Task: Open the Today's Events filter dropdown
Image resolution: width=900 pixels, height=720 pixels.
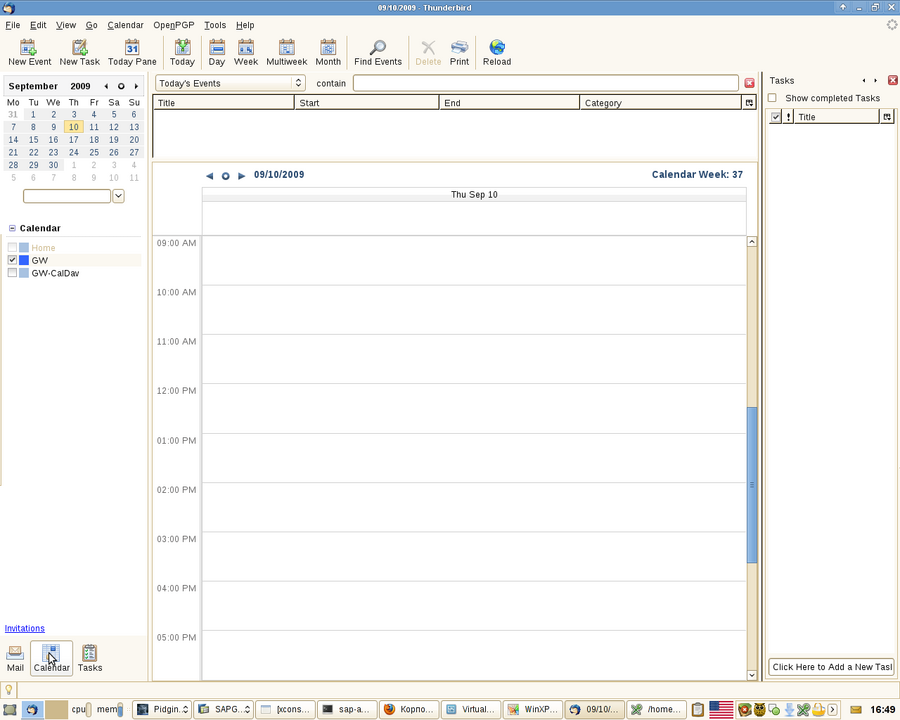Action: tap(230, 83)
